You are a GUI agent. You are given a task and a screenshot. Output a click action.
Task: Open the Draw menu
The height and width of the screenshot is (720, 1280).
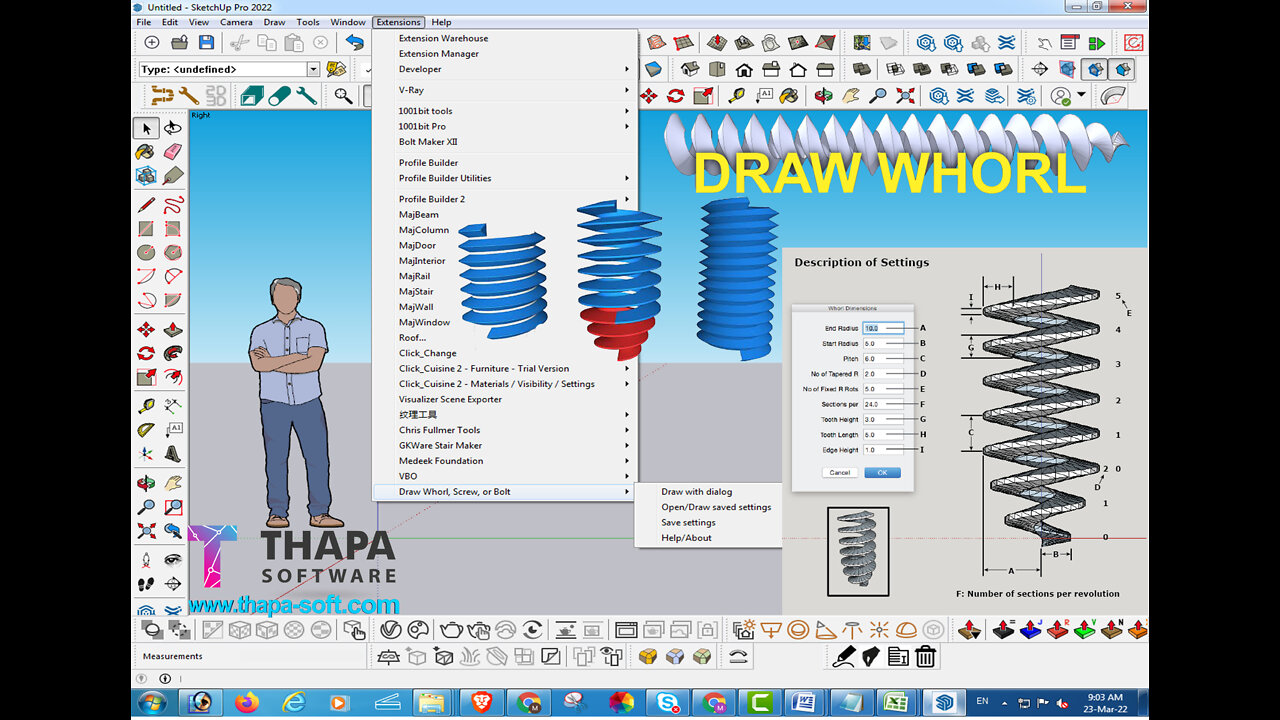click(x=274, y=22)
